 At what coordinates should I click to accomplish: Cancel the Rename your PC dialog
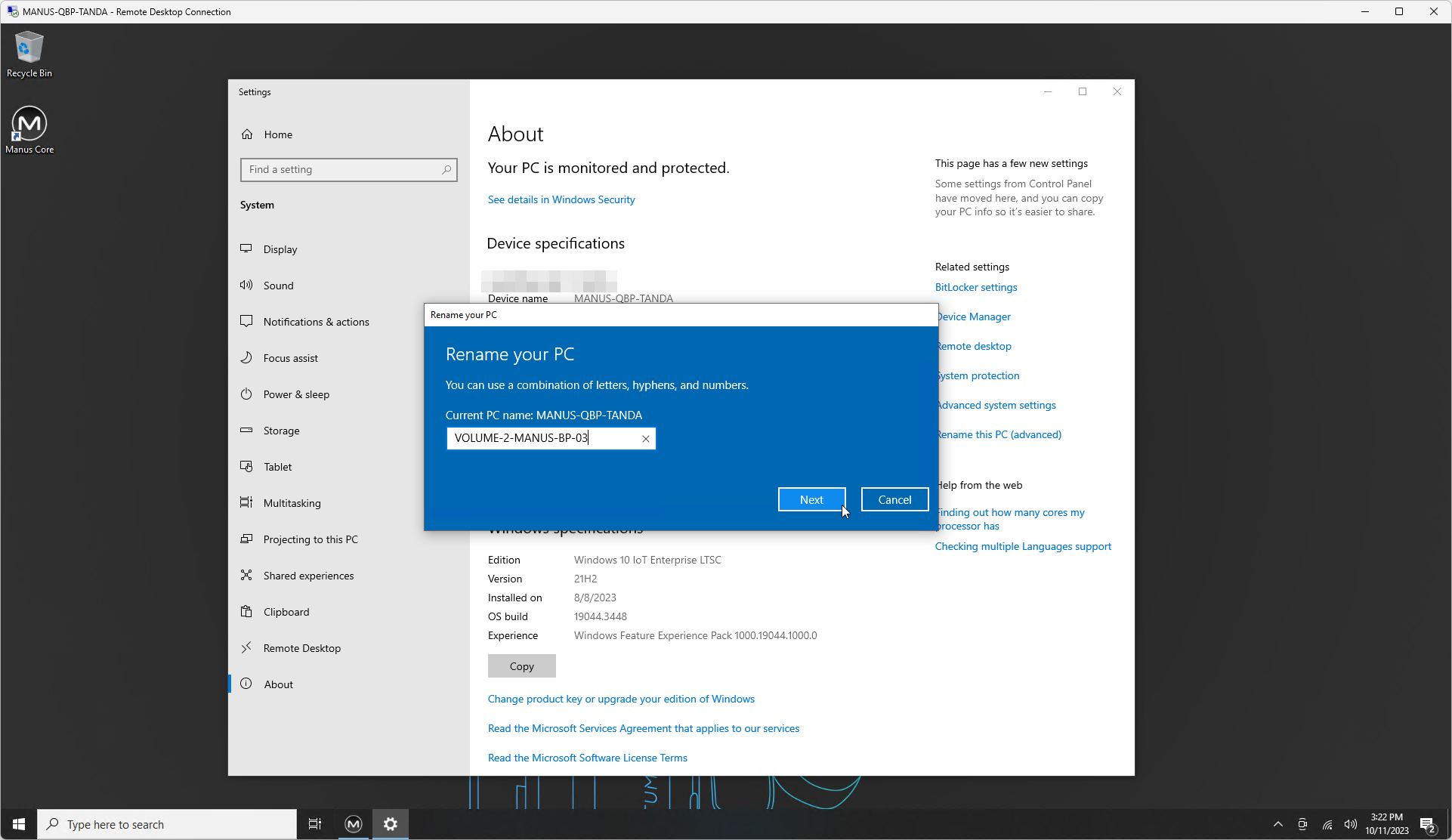[x=894, y=499]
